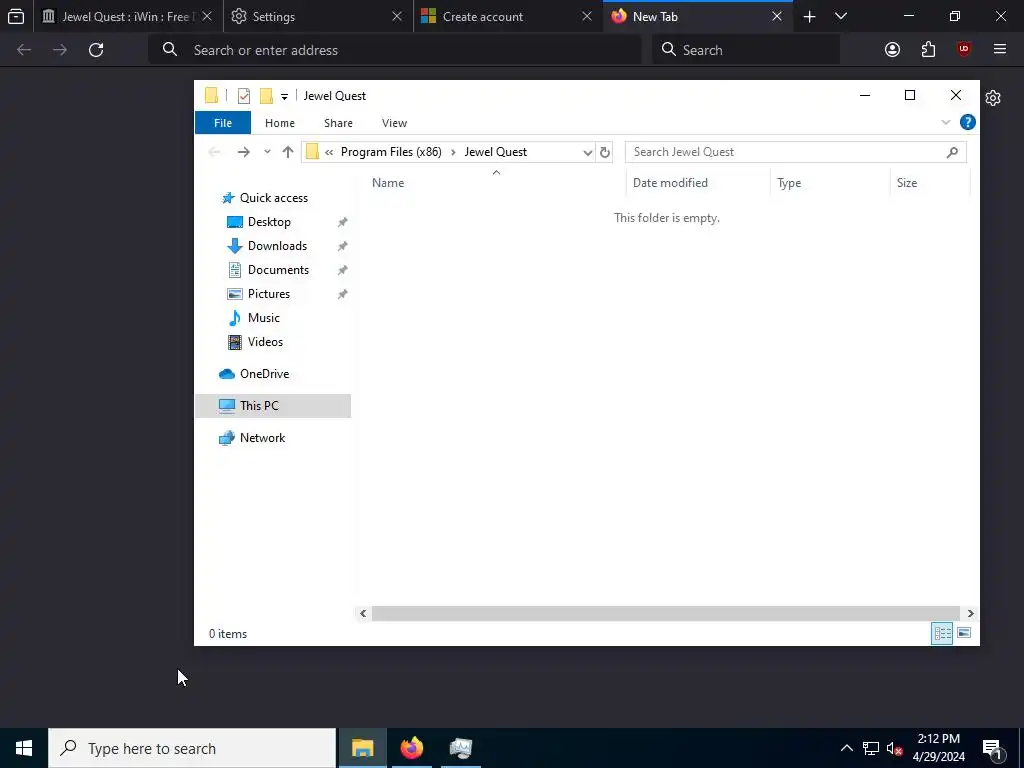Viewport: 1024px width, 768px height.
Task: Open the Share ribbon tab
Action: (x=338, y=123)
